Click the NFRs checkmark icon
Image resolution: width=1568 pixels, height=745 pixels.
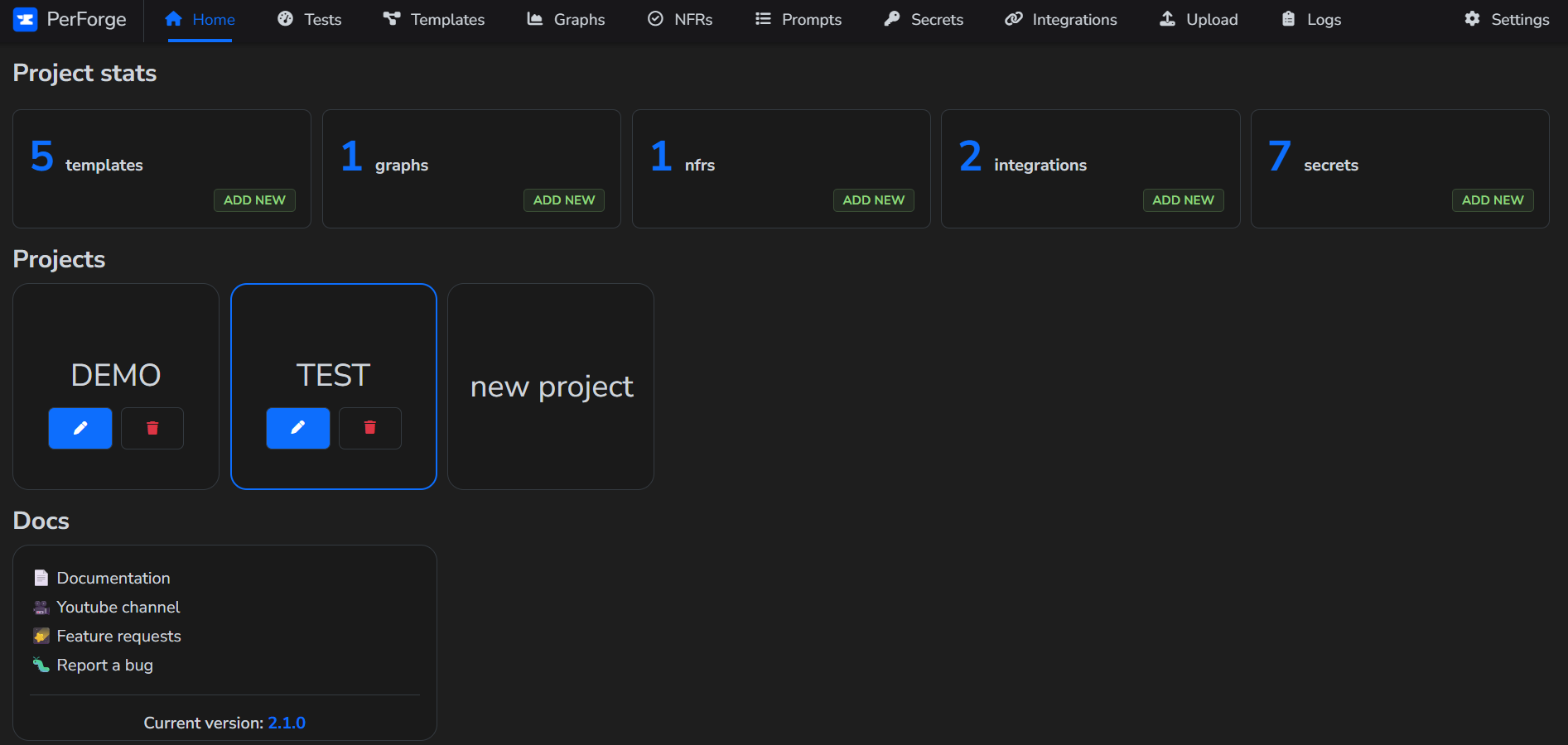coord(655,18)
